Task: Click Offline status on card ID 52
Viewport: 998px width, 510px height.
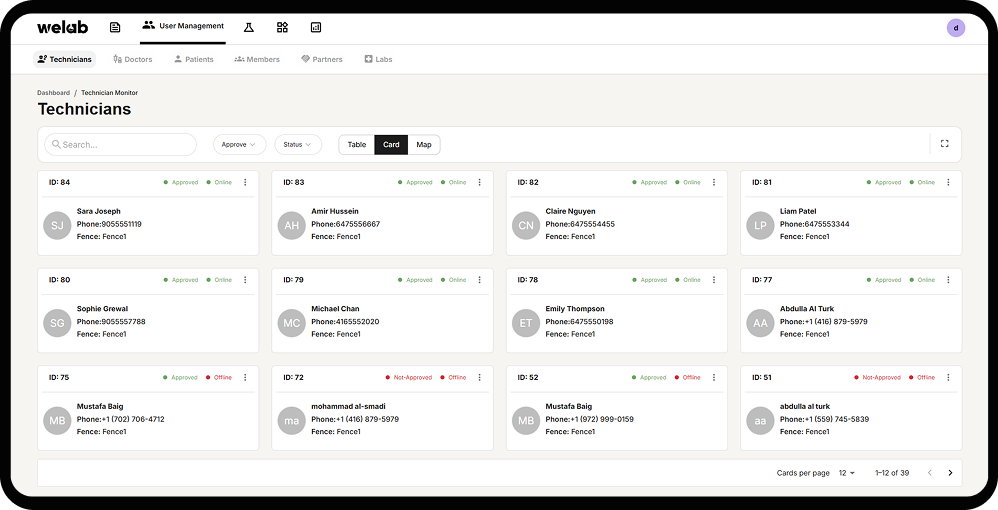Action: coord(687,378)
